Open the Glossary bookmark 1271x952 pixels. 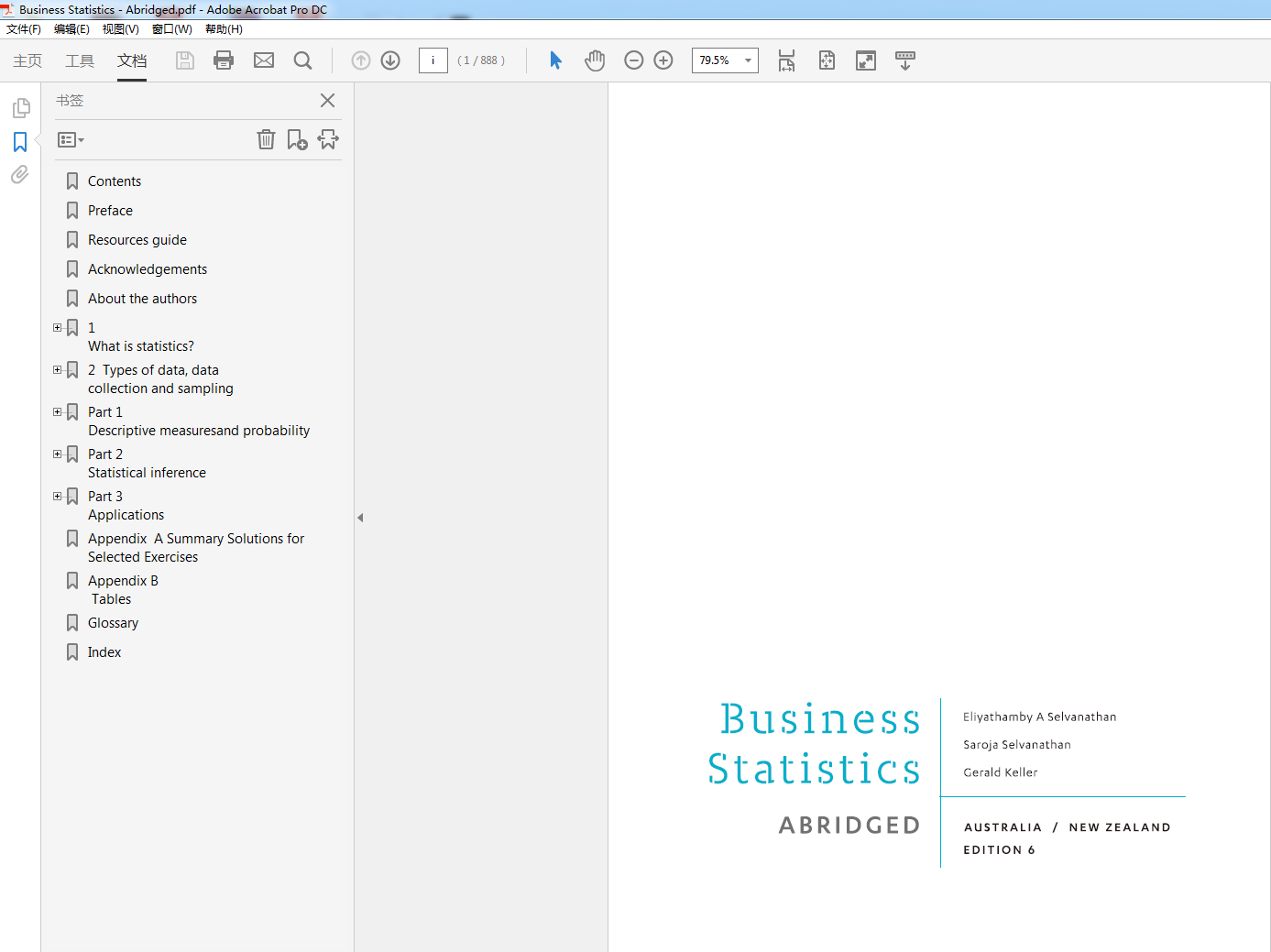113,623
